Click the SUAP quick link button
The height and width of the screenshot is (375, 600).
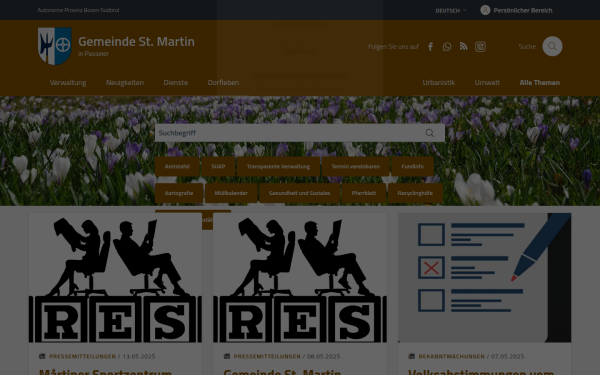click(218, 166)
